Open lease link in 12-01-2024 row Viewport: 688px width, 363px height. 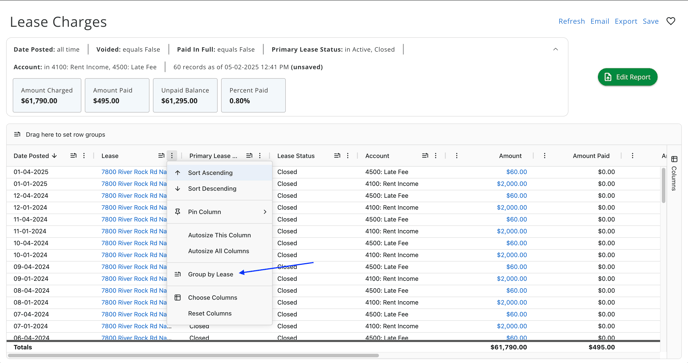point(134,207)
